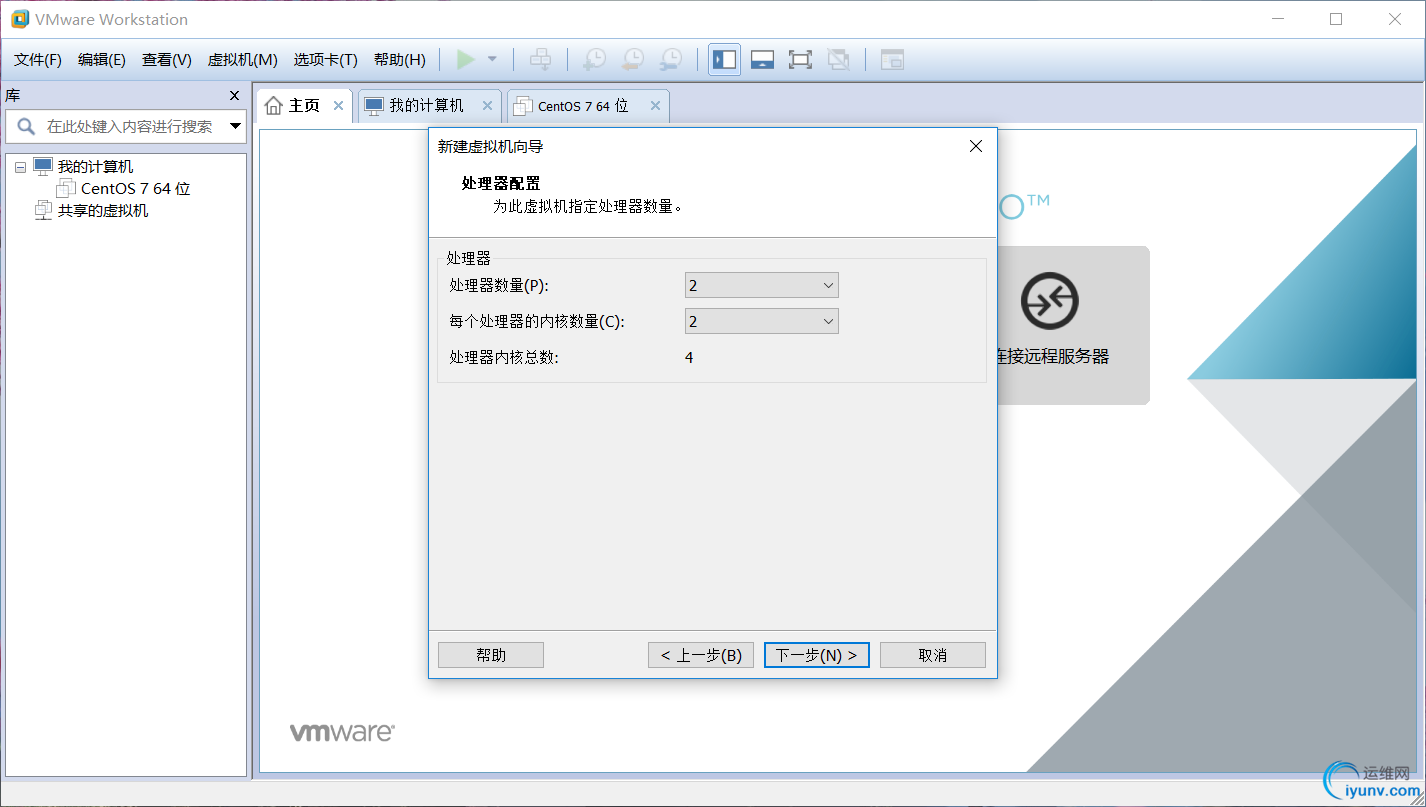Viewport: 1426px width, 807px height.
Task: Close the 新建虚拟机向导 dialog
Action: (x=976, y=146)
